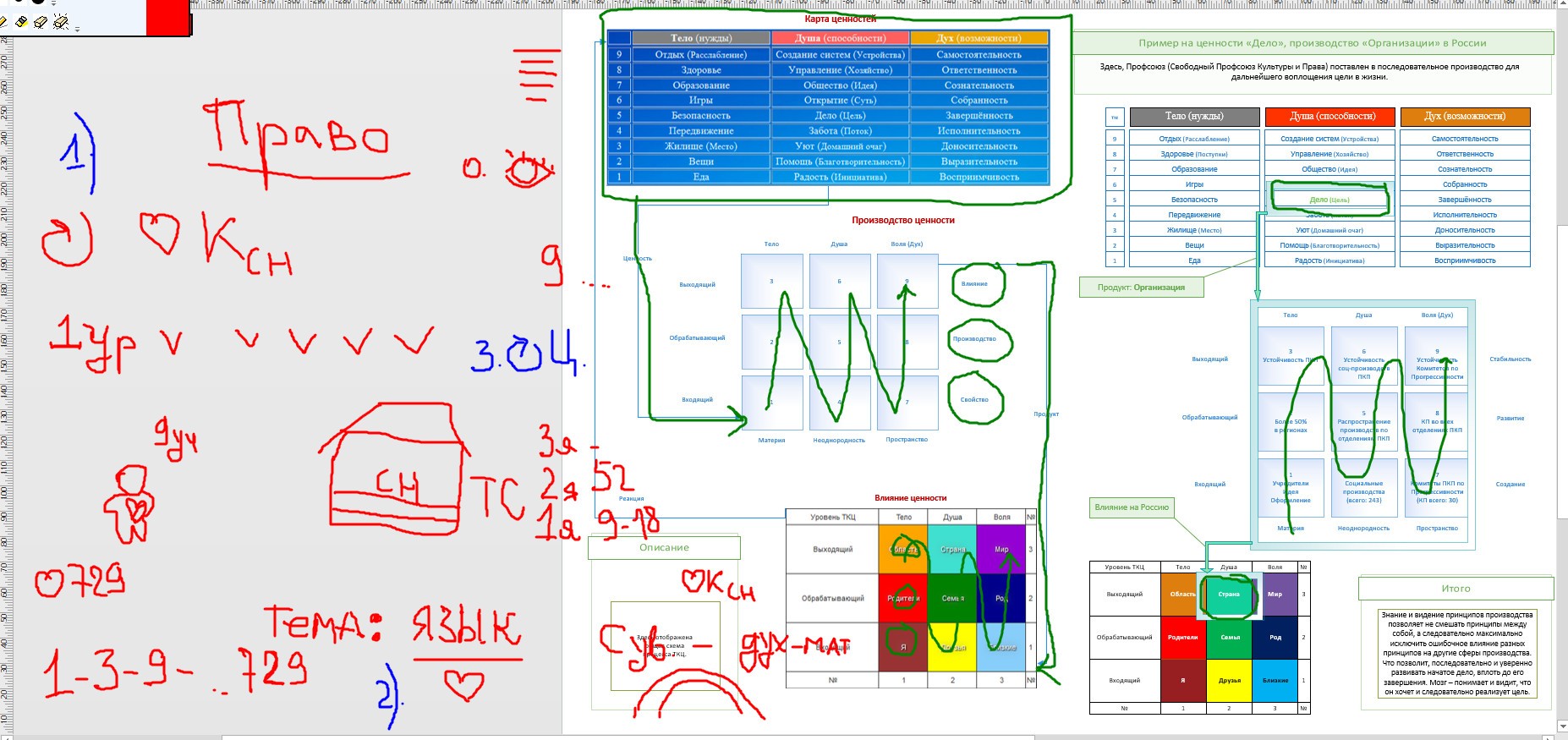Screen dimensions: 1568x740
Task: Click the circled 'Свойство' label
Action: click(974, 399)
